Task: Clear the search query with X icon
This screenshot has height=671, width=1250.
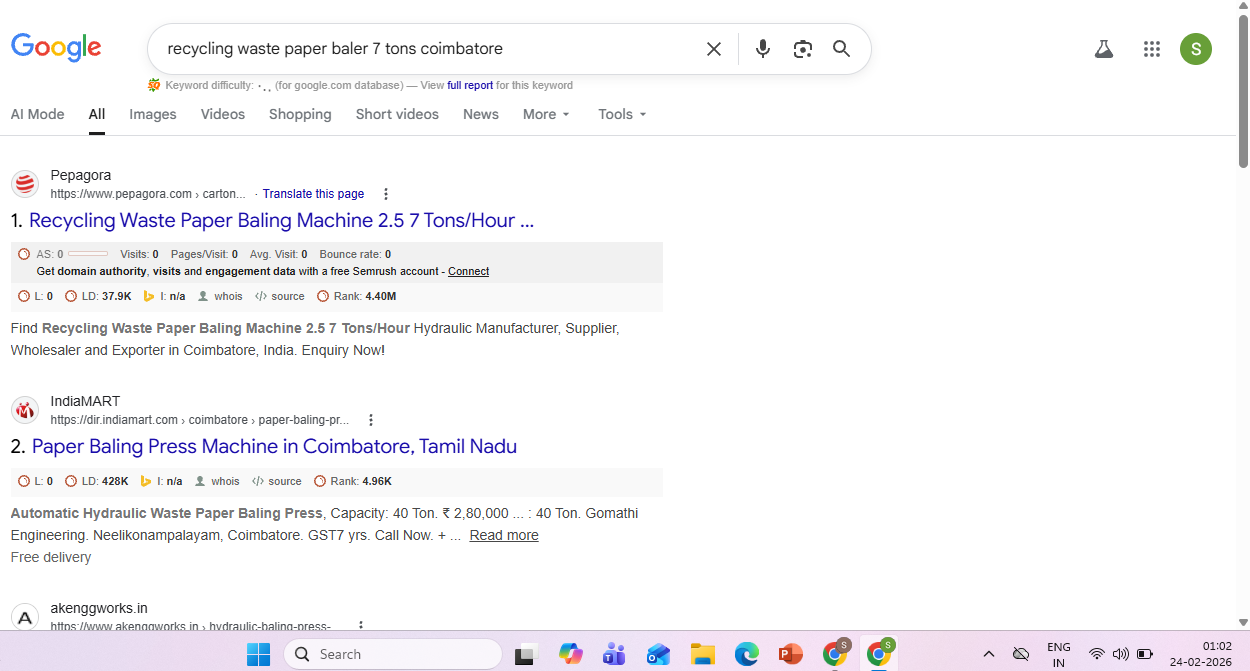Action: pos(714,49)
